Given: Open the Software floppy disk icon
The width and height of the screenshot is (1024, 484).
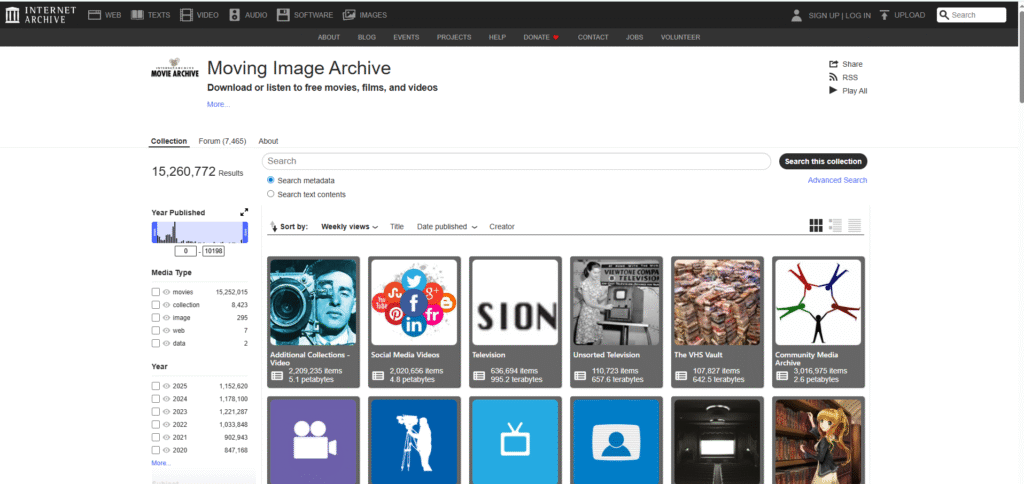Looking at the screenshot, I should (283, 14).
